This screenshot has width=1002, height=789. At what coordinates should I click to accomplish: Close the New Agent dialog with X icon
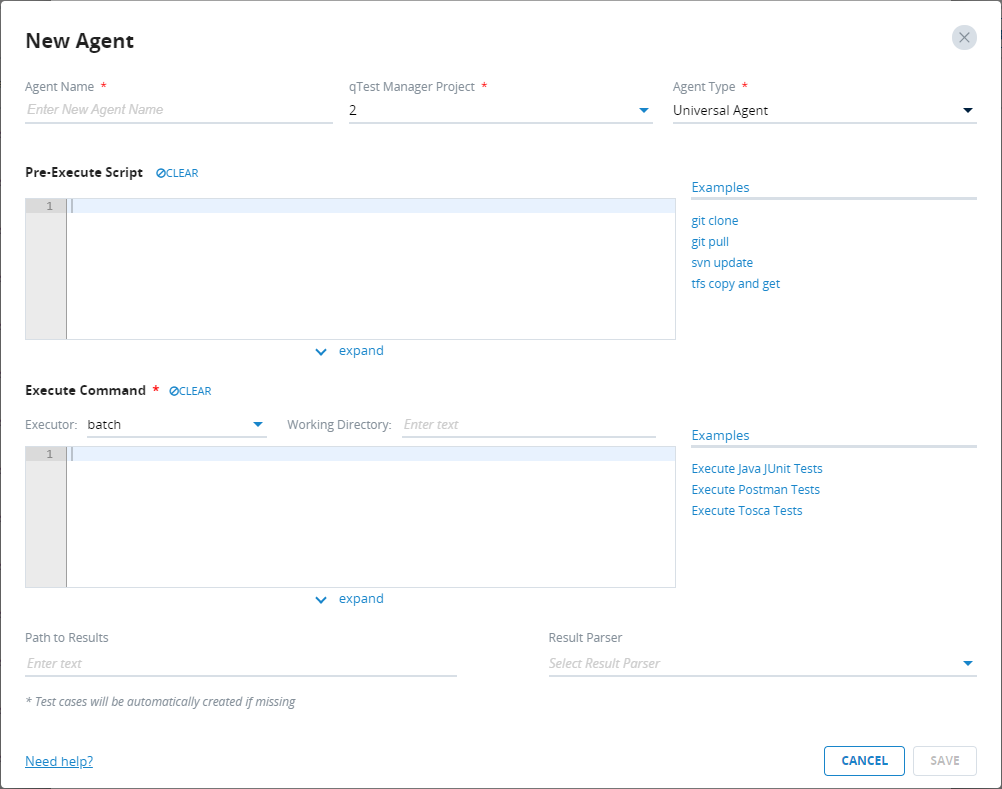point(964,38)
